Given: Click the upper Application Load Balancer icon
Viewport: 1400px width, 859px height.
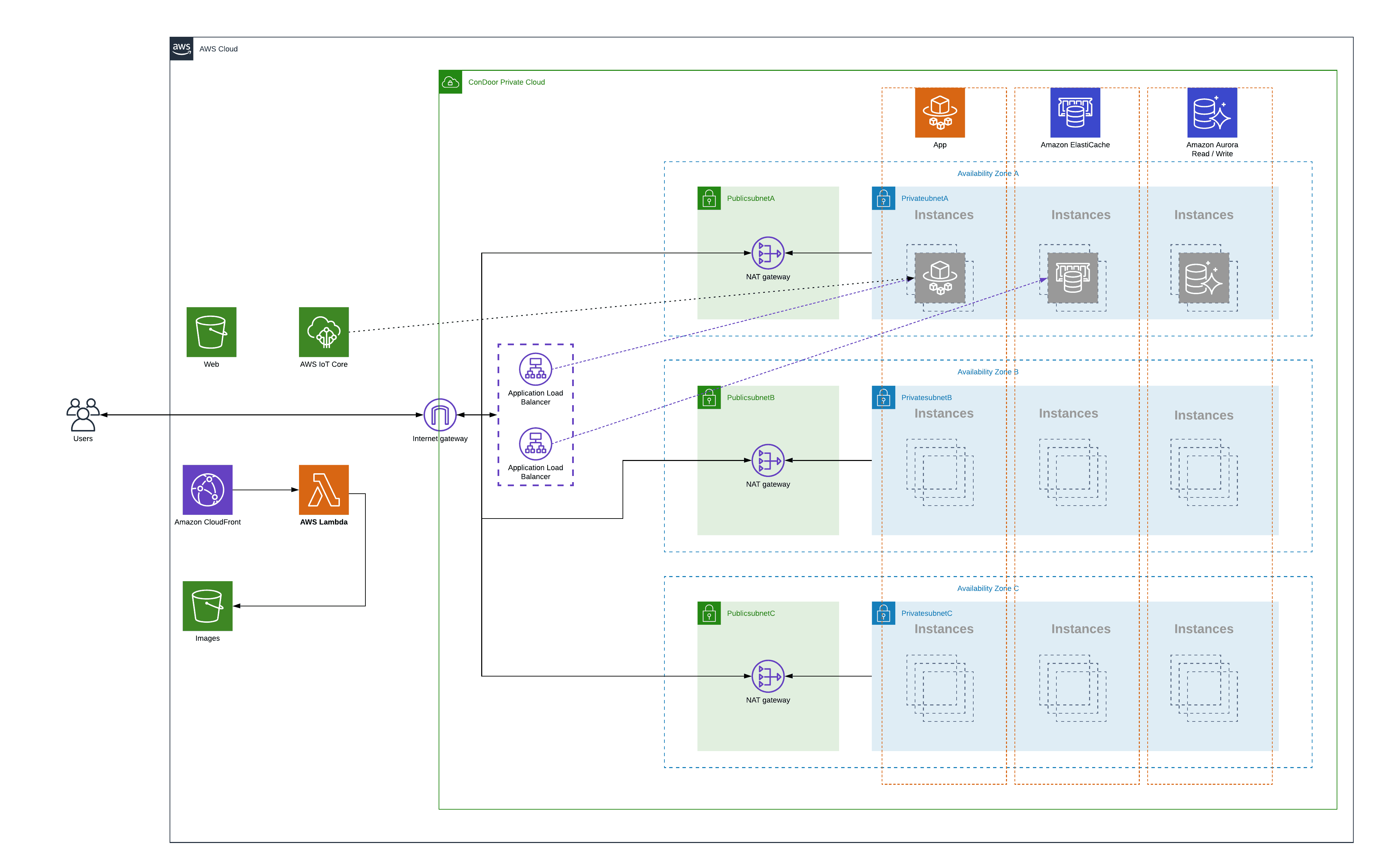Looking at the screenshot, I should coord(535,369).
